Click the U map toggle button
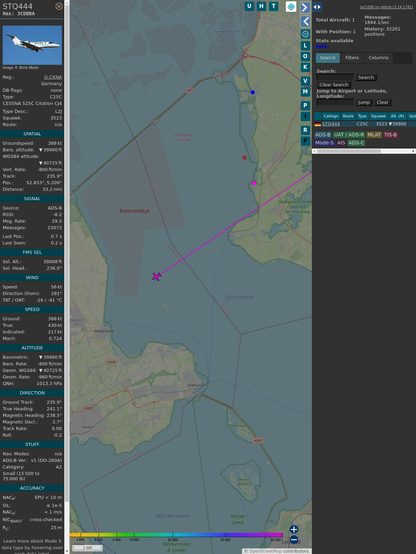 coord(249,6)
